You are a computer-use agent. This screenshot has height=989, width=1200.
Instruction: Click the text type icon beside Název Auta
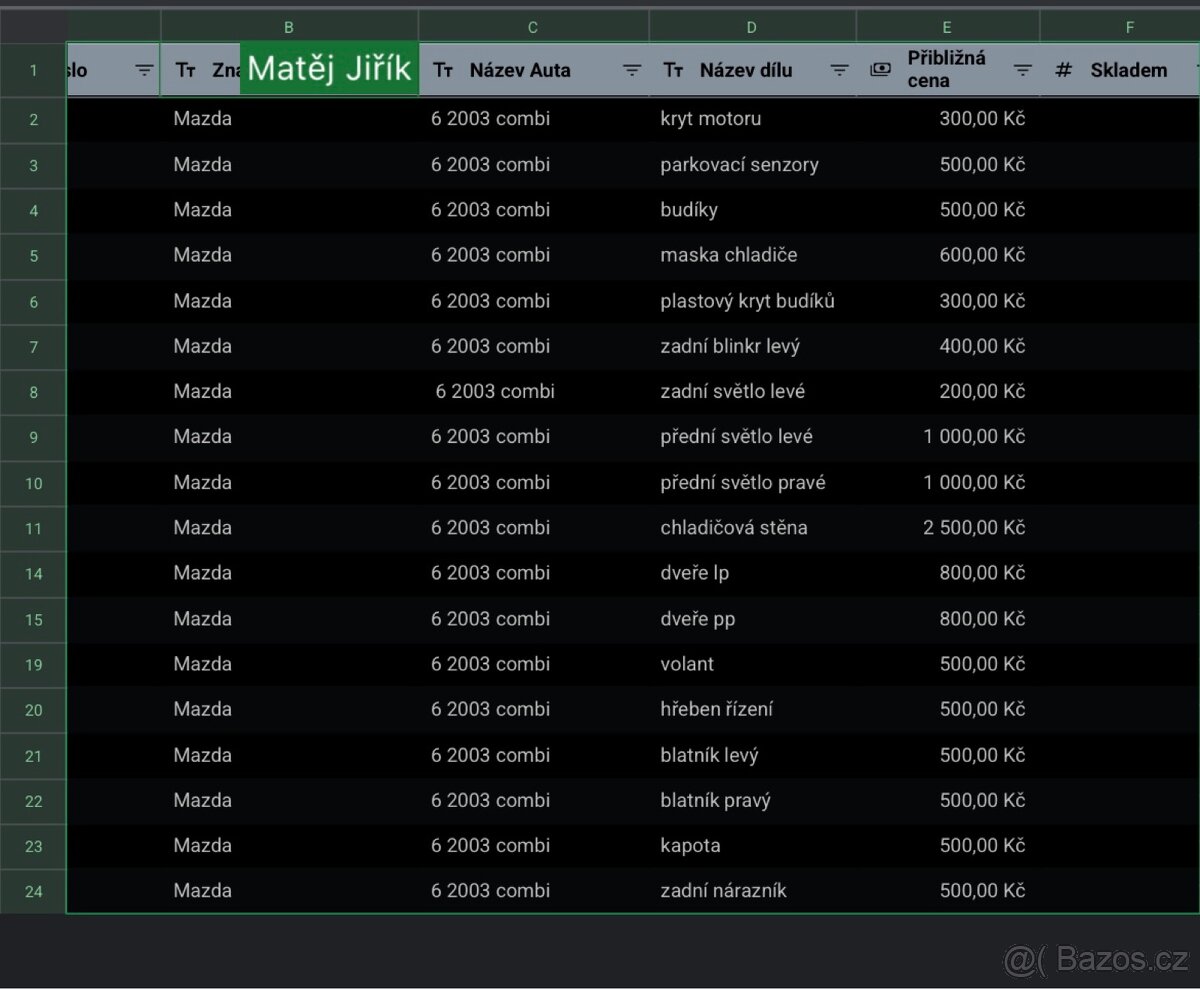tap(444, 70)
